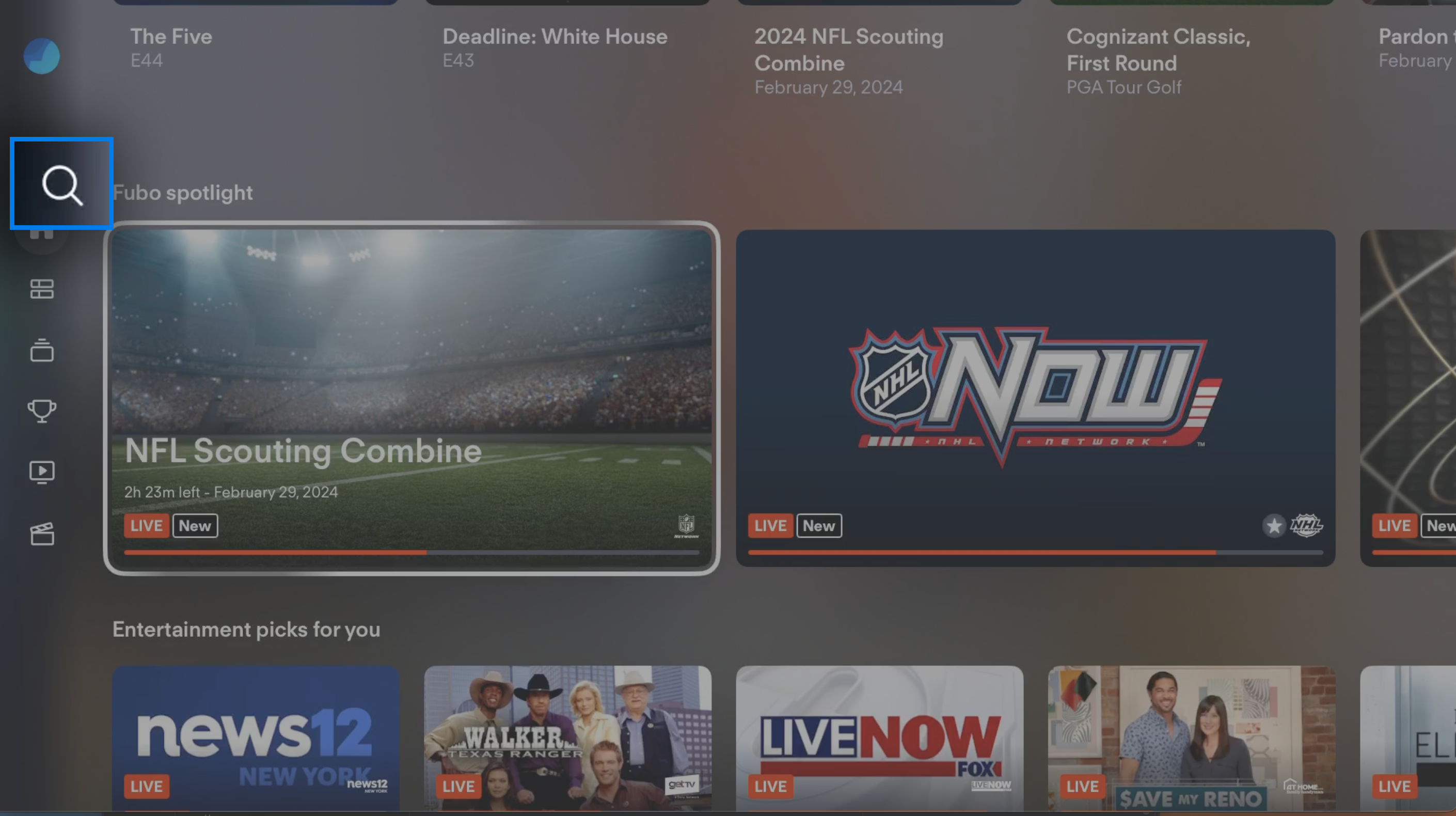Click the Fubo logo icon top left
The width and height of the screenshot is (1456, 816).
40,56
